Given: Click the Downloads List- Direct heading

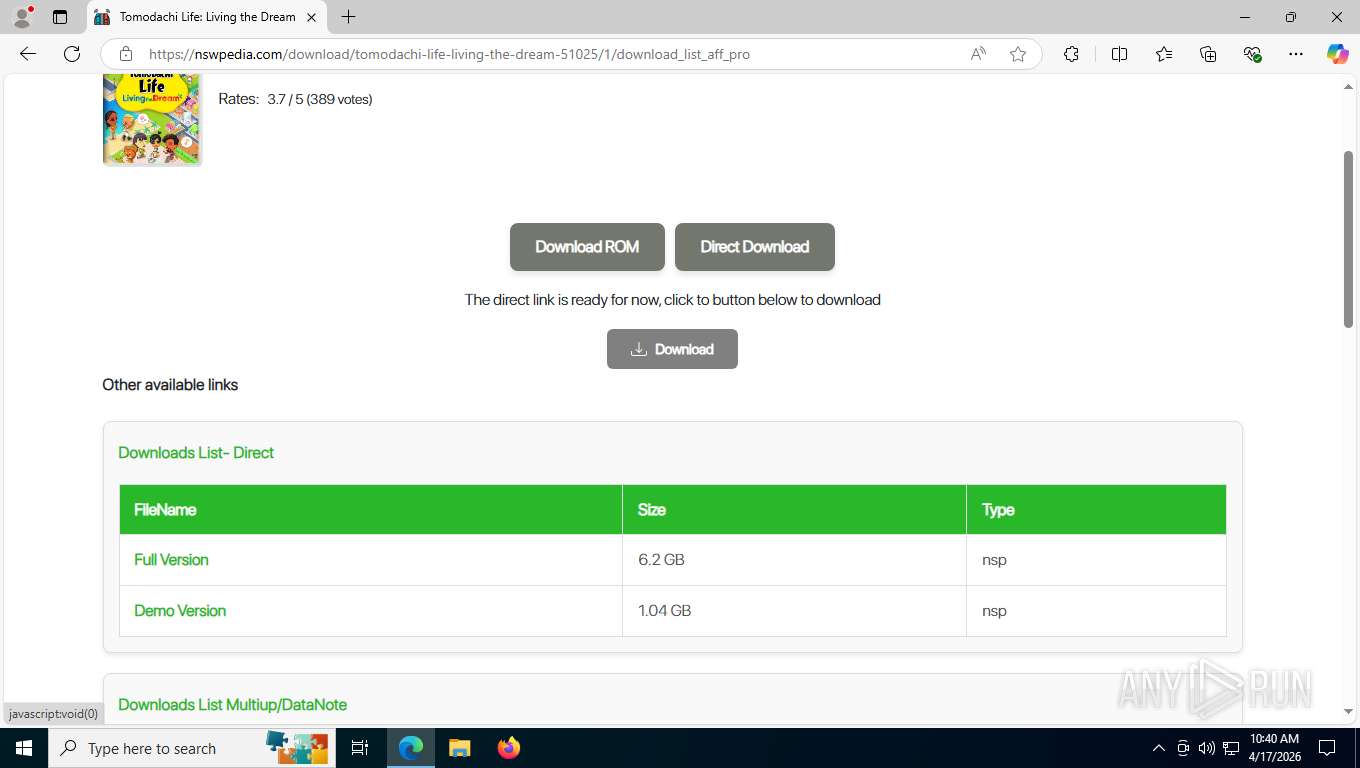Looking at the screenshot, I should pos(196,453).
